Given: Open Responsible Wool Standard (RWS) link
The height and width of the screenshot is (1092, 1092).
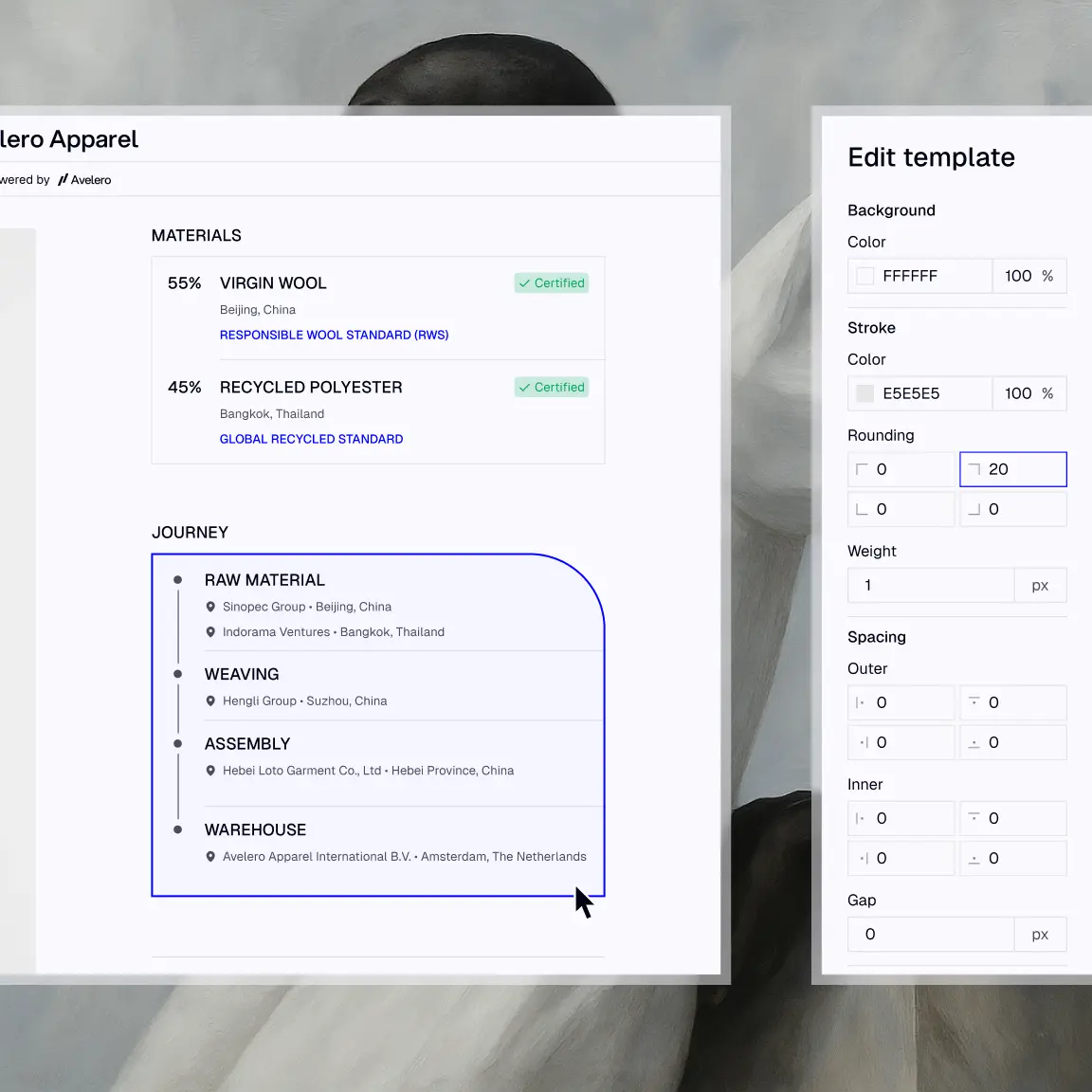Looking at the screenshot, I should click(x=334, y=335).
